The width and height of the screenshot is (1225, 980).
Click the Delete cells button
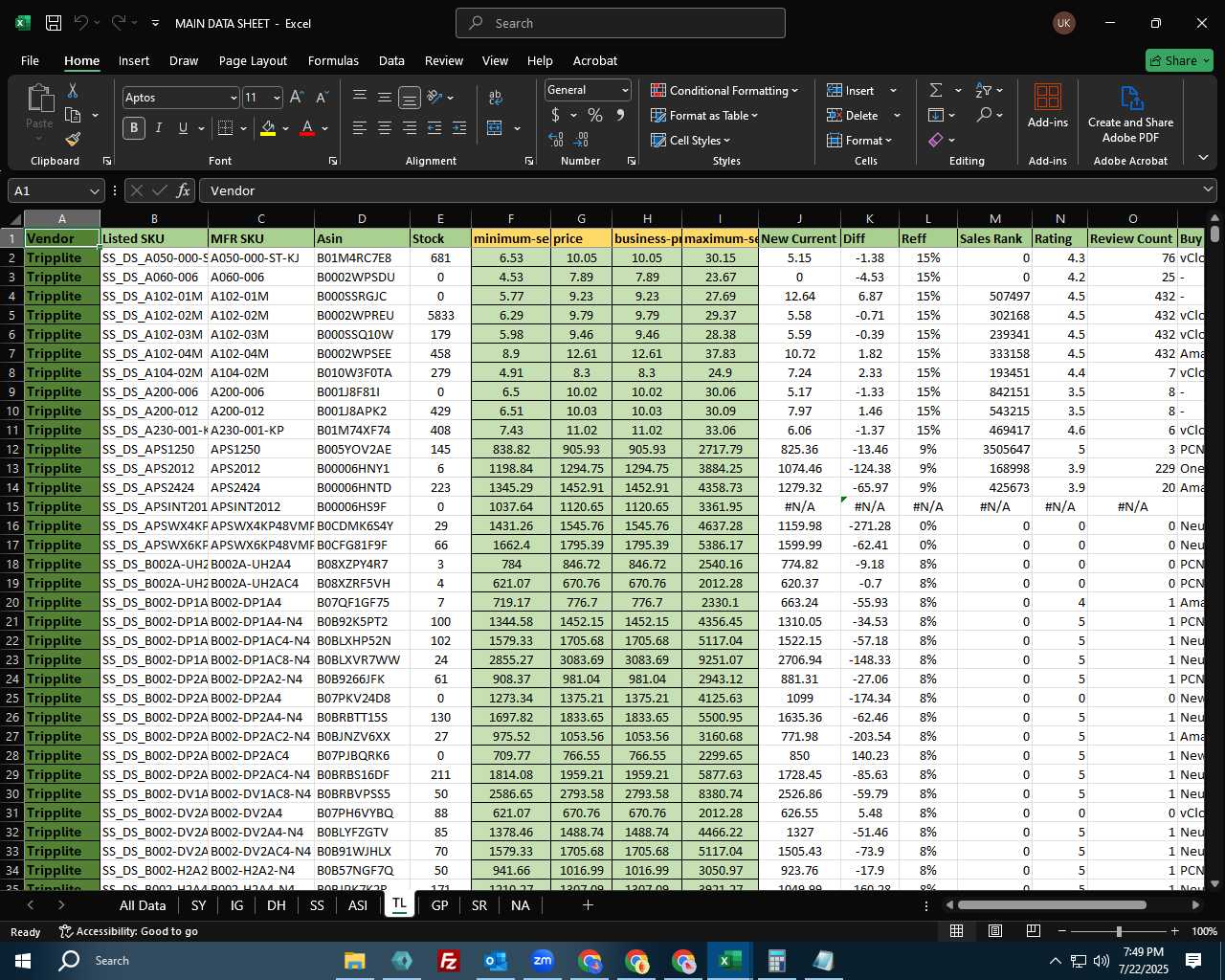tap(853, 115)
